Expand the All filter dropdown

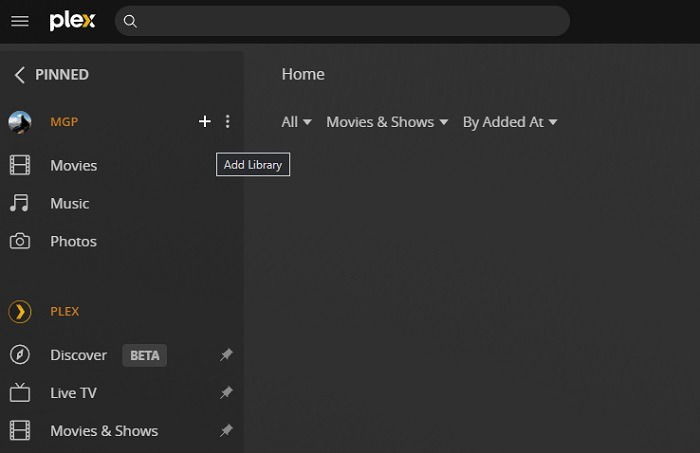(296, 122)
